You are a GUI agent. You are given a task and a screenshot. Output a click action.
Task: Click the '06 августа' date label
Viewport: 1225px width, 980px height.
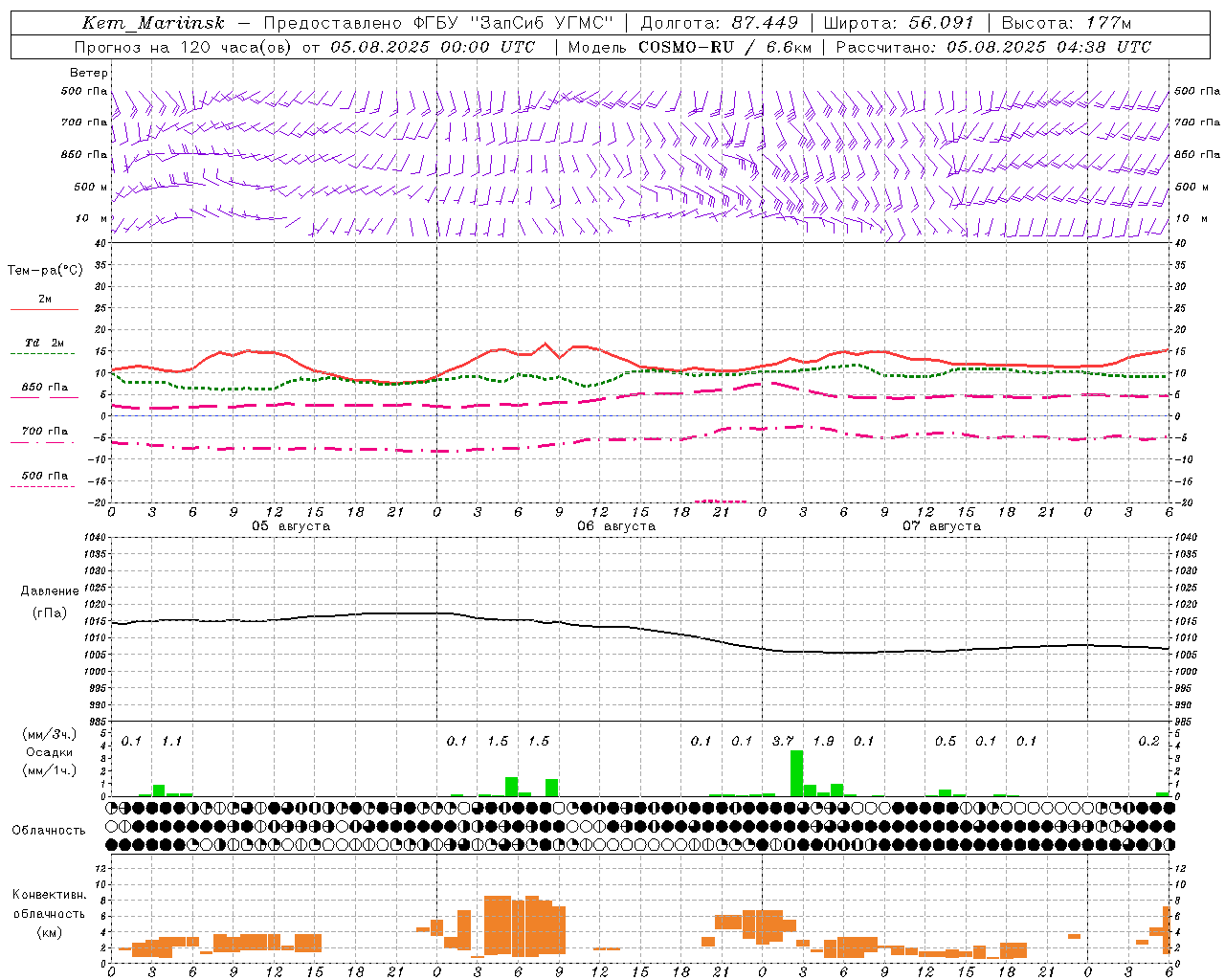(616, 526)
